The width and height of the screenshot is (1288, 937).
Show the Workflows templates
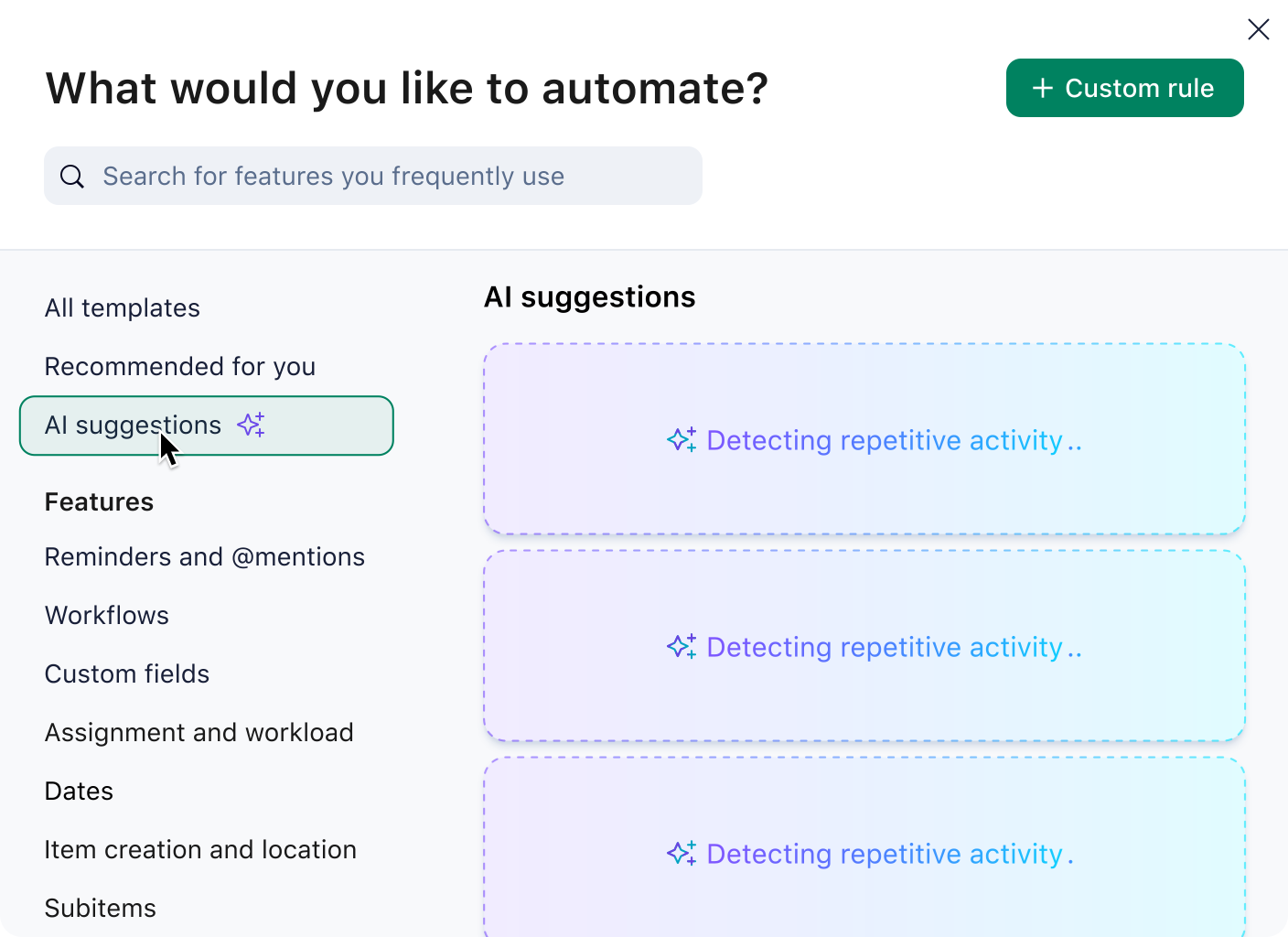tap(107, 616)
